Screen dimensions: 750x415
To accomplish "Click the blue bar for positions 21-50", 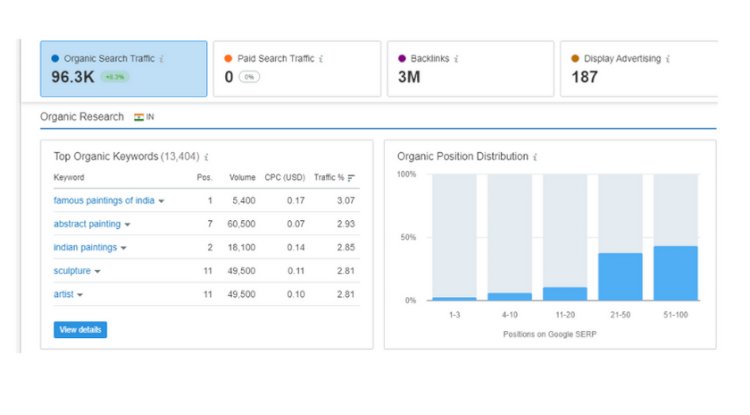I will pyautogui.click(x=620, y=277).
